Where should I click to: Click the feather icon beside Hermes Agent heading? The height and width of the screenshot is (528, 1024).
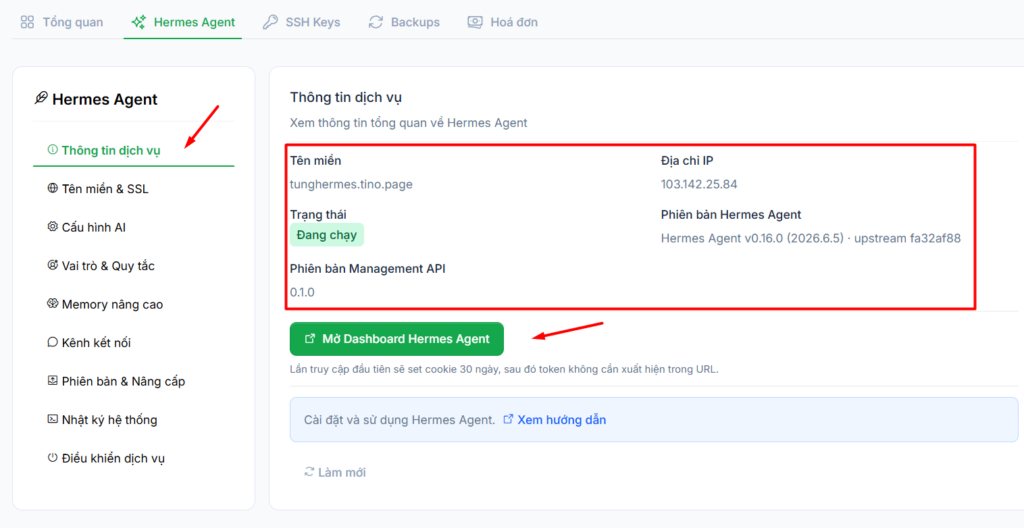click(40, 99)
